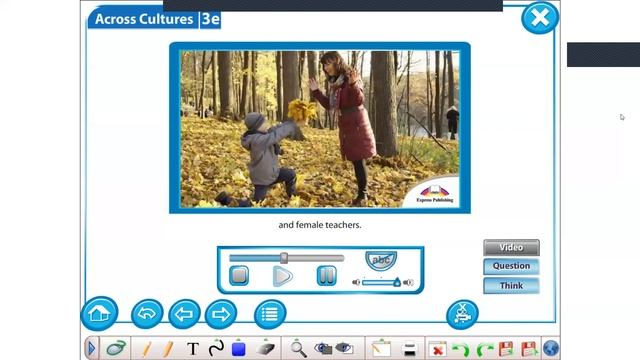Select the thin pen tool
Viewport: 640px width, 360px height.
click(147, 349)
